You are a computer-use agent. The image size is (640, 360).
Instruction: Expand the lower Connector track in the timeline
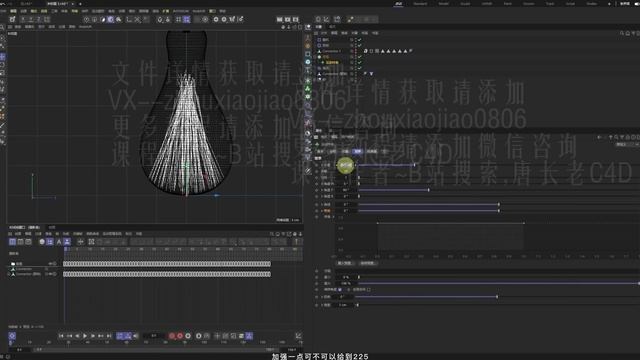(x=9, y=274)
